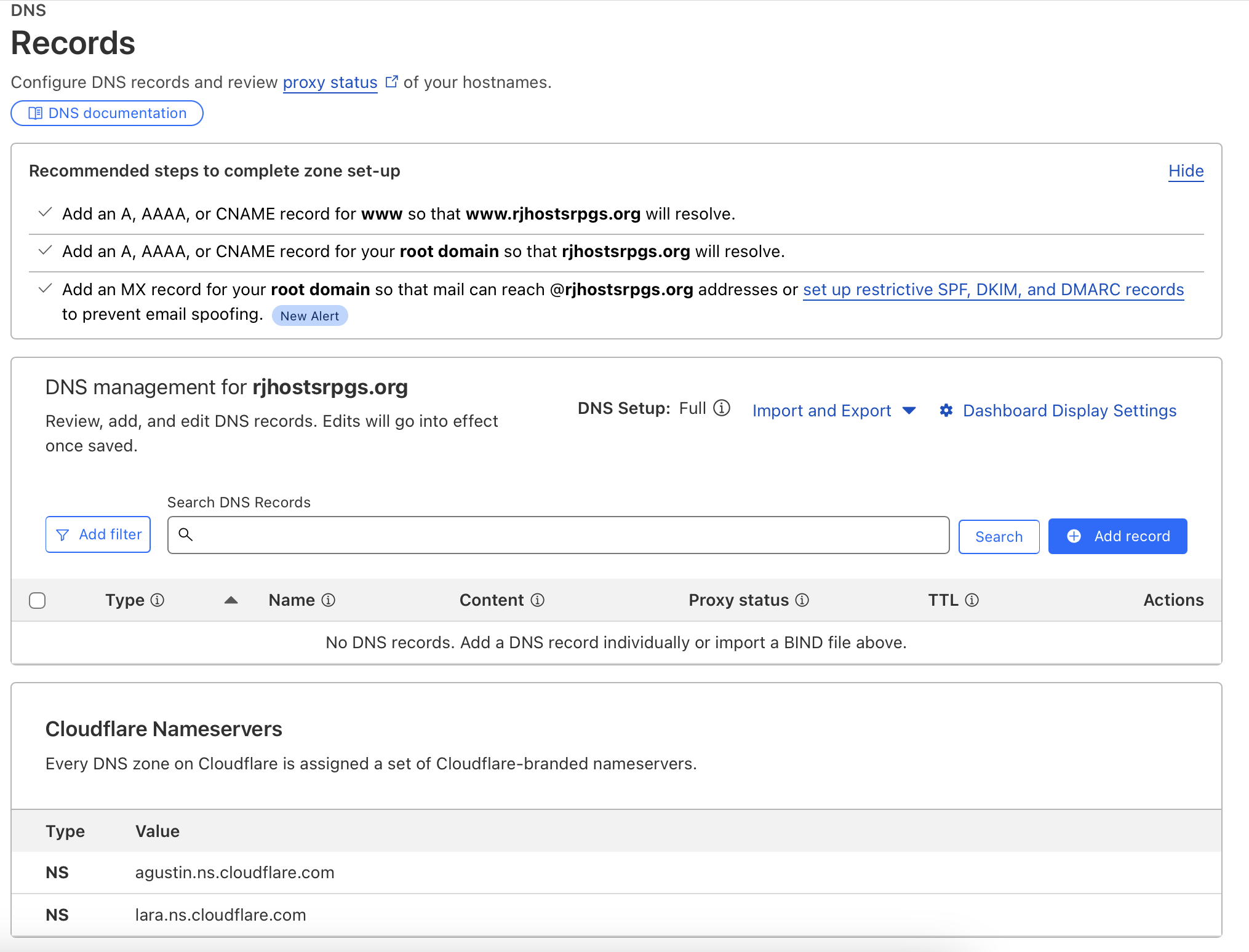
Task: Click the external link icon next to proxy status
Action: (x=393, y=81)
